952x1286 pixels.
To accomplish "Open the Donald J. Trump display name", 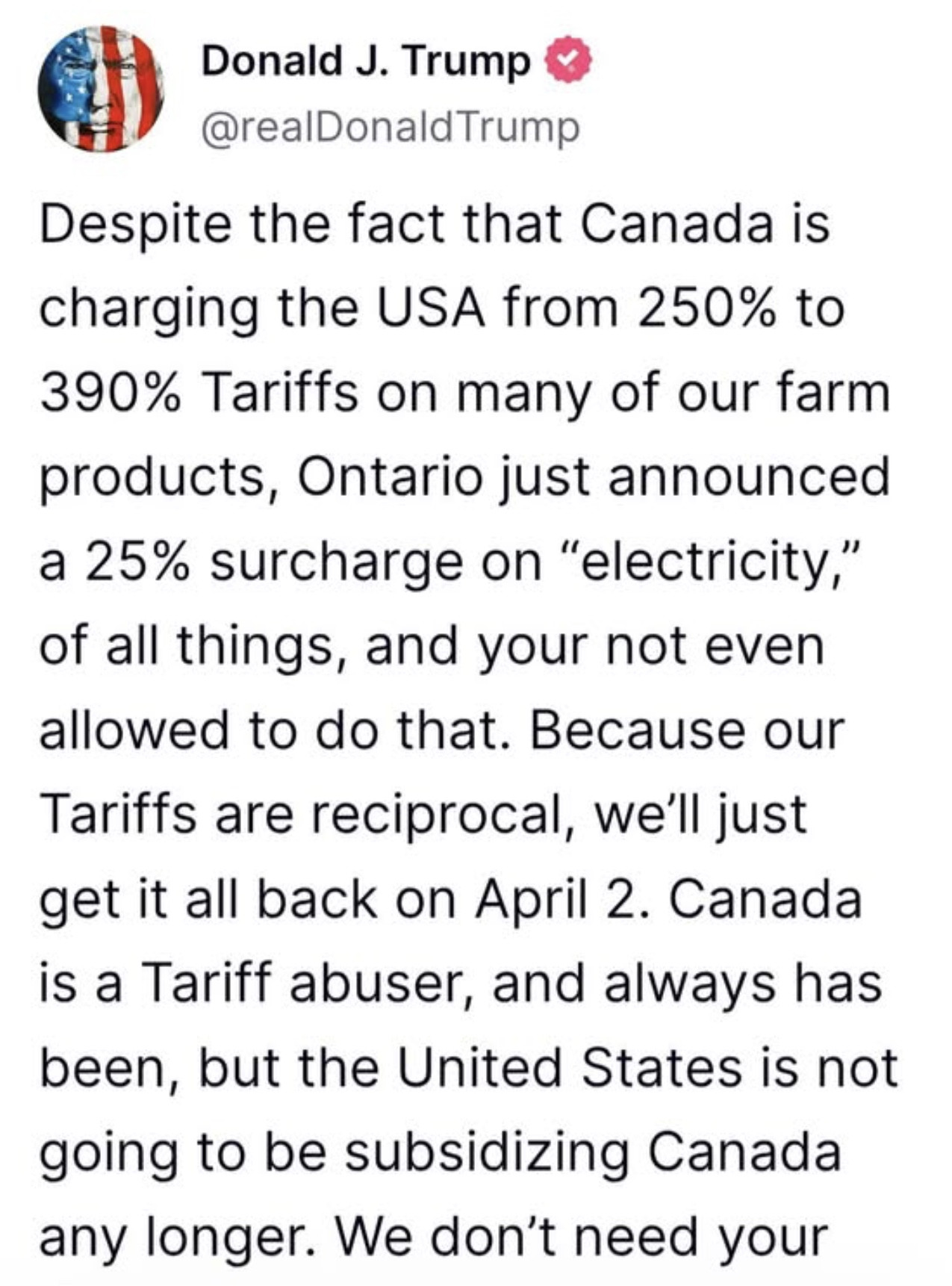I will tap(365, 61).
